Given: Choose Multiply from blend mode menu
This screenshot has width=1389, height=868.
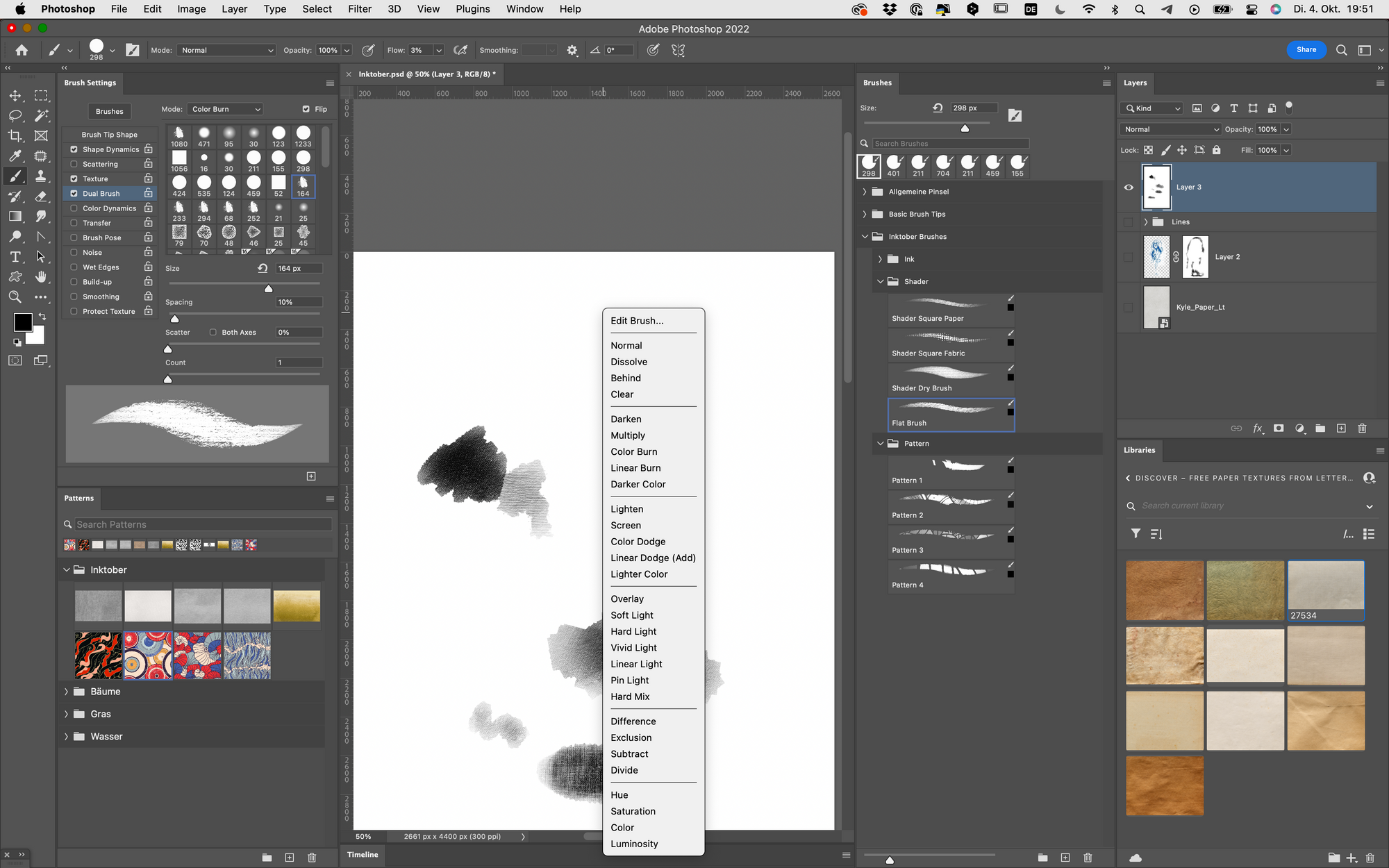Looking at the screenshot, I should pos(628,435).
